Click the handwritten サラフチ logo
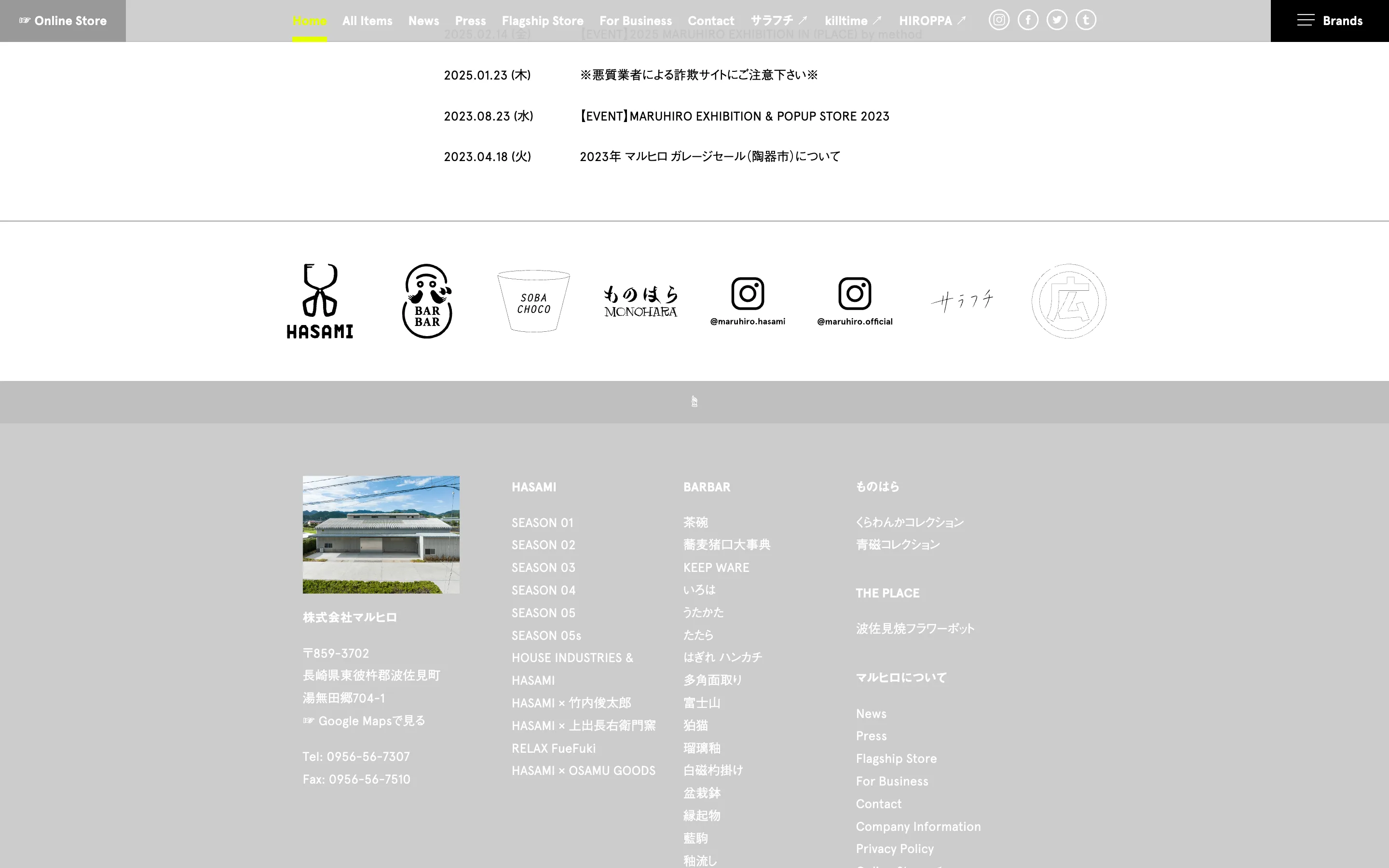This screenshot has width=1389, height=868. click(962, 301)
